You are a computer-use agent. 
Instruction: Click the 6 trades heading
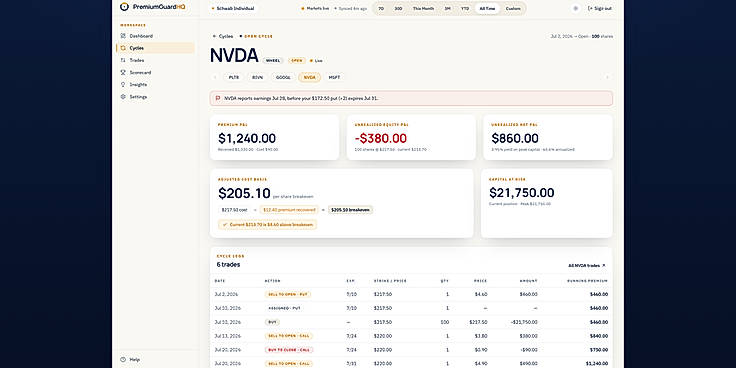[228, 265]
